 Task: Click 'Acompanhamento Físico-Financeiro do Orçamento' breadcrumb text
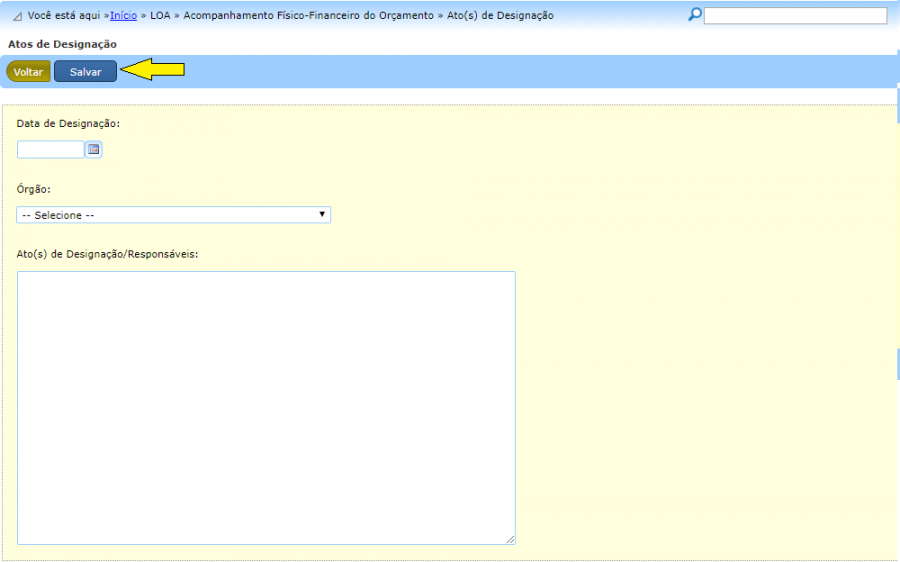[x=308, y=15]
